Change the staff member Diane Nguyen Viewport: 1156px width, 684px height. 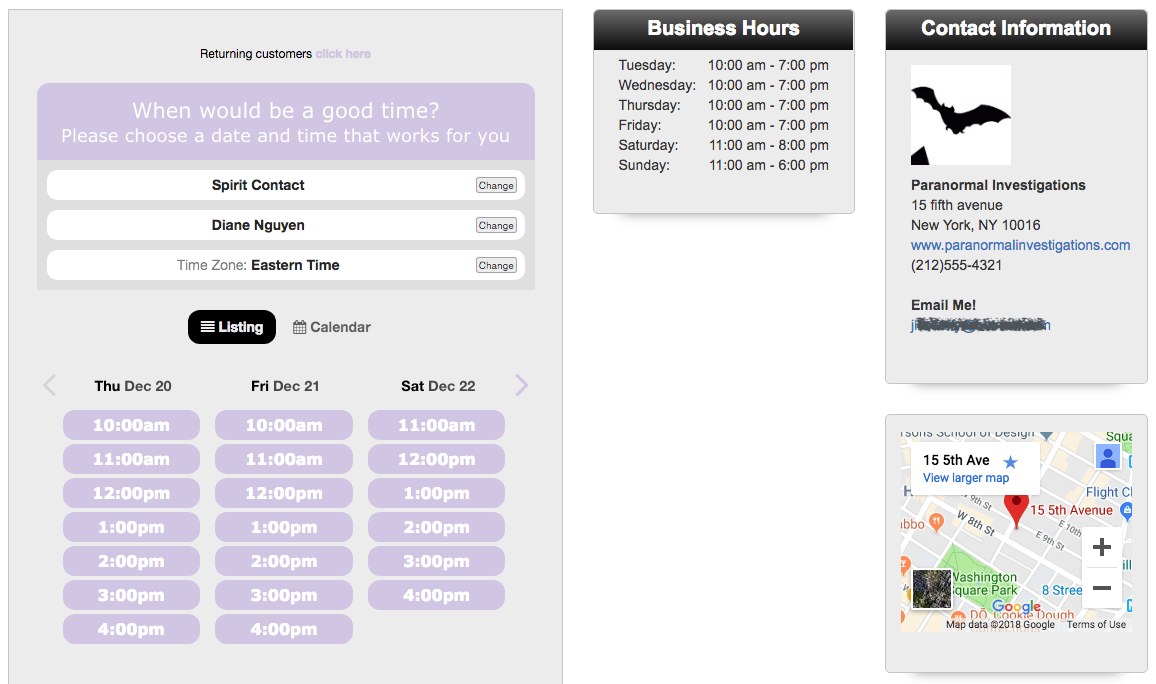point(496,225)
